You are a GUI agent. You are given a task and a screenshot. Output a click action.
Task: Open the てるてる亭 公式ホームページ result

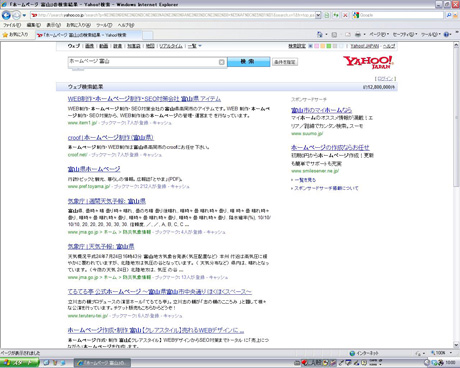point(160,292)
